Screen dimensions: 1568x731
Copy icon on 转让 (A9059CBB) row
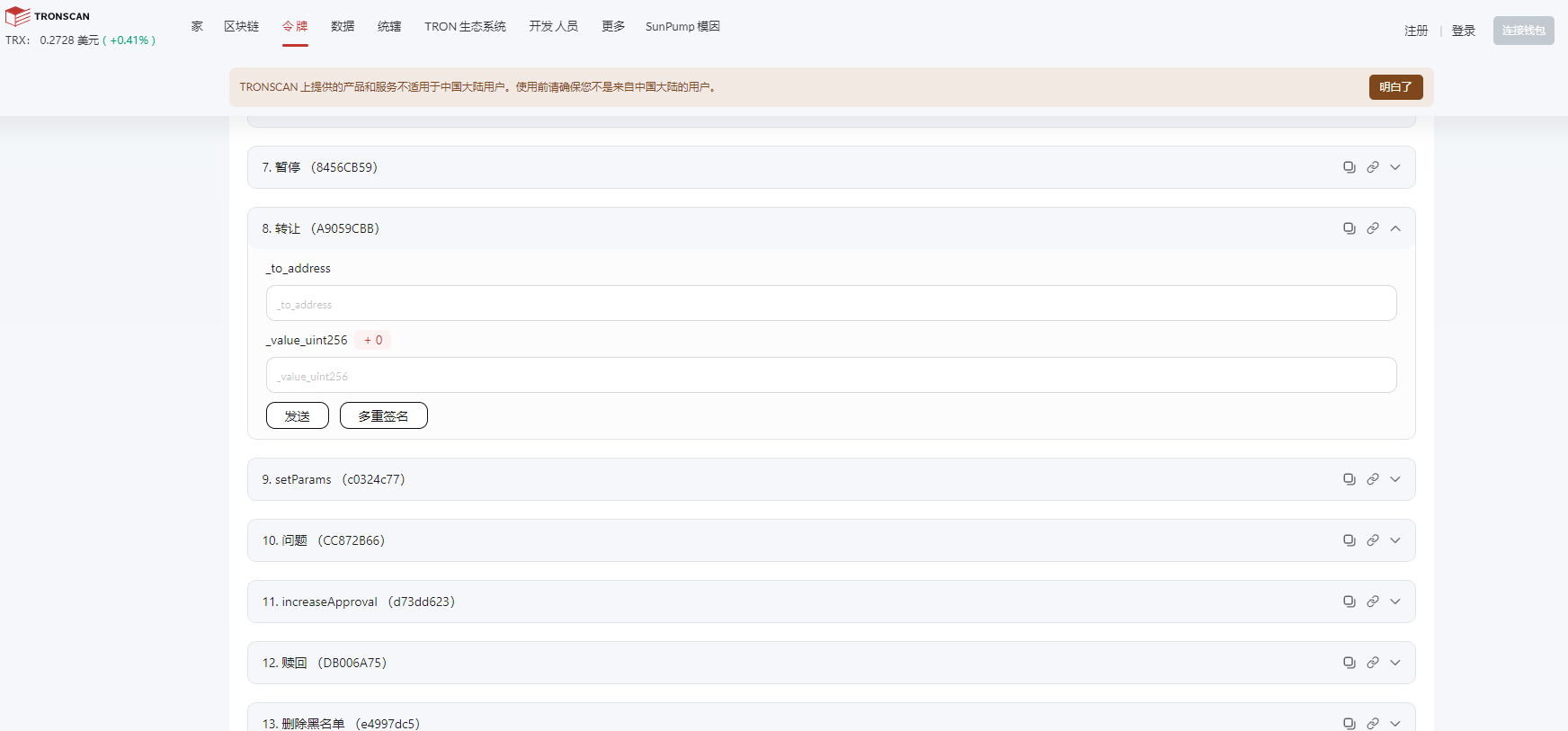1349,228
